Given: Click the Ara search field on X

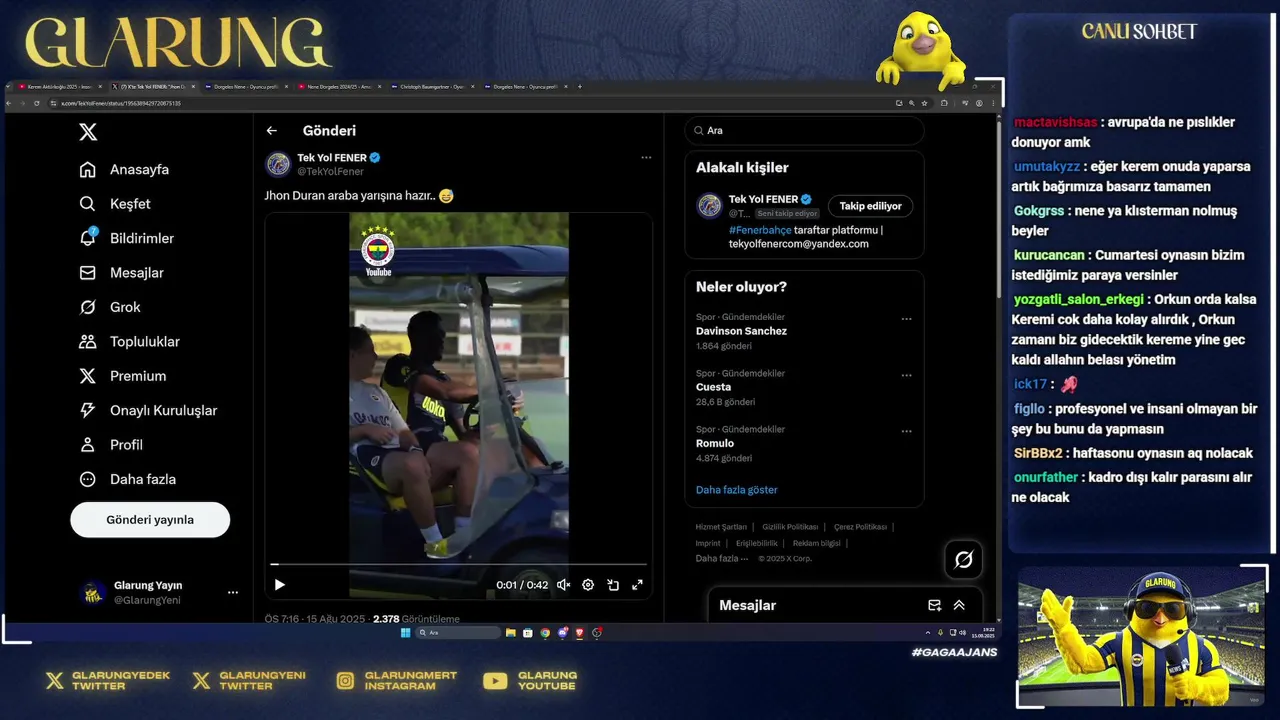Looking at the screenshot, I should click(804, 131).
